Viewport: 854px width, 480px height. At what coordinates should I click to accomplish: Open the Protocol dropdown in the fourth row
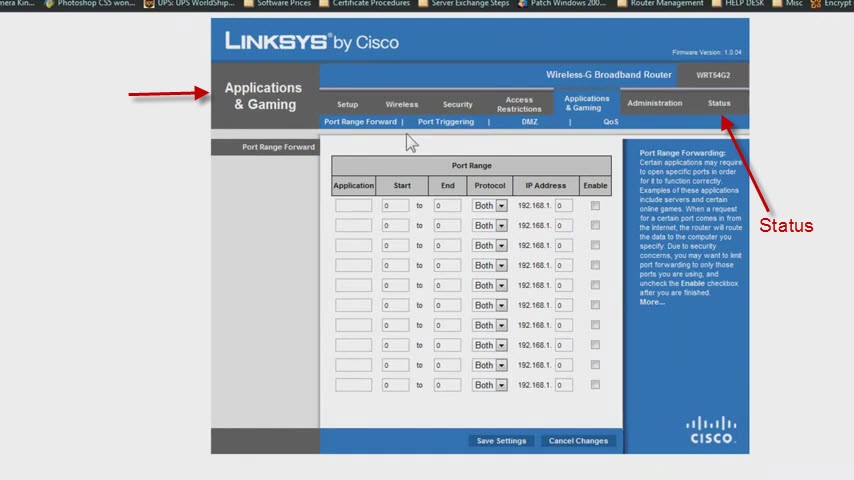click(490, 265)
